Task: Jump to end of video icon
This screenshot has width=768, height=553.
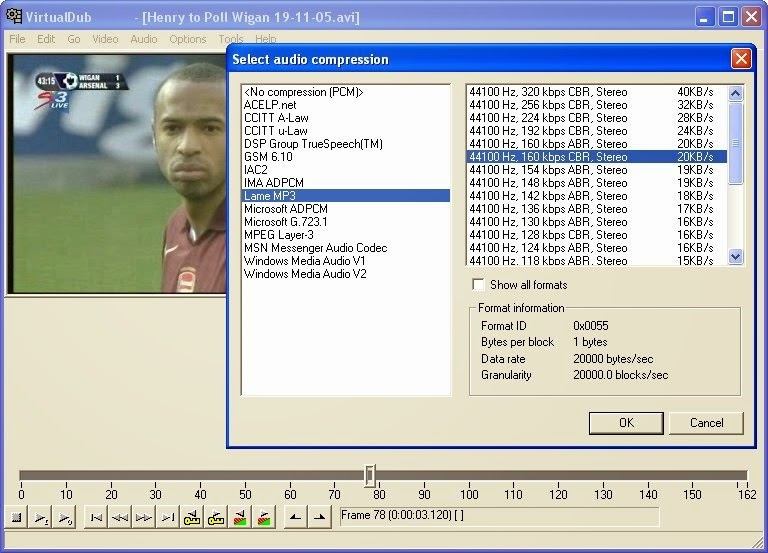Action: click(168, 517)
